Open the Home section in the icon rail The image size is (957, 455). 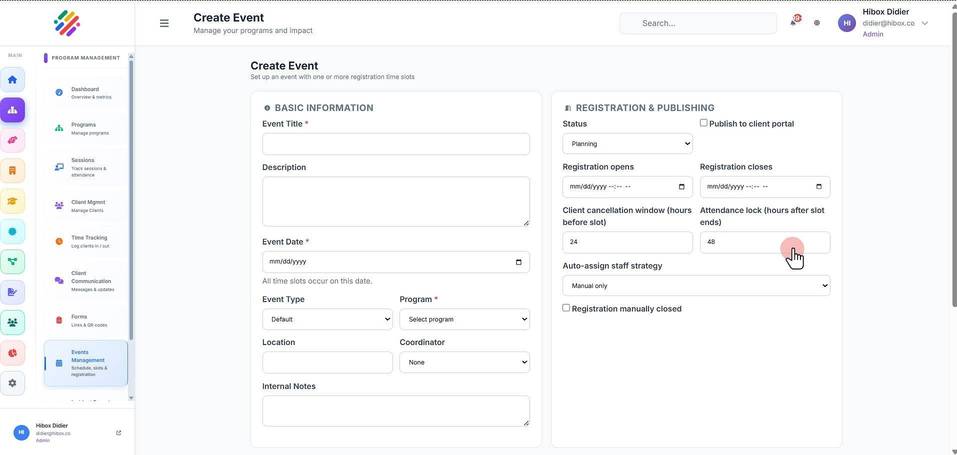(x=12, y=80)
